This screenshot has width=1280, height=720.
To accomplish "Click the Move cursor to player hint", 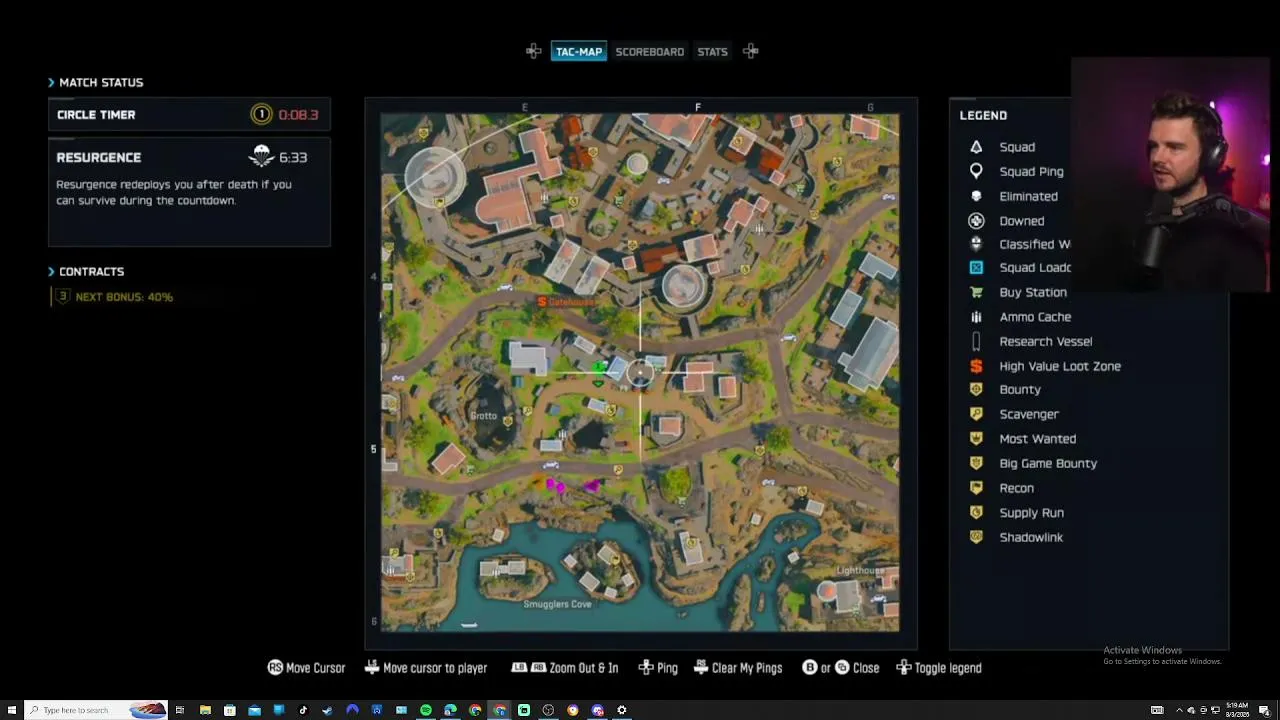I will pos(425,668).
